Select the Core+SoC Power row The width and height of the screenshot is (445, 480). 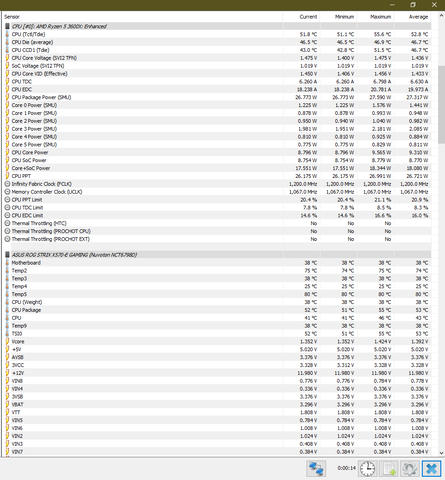point(218,168)
